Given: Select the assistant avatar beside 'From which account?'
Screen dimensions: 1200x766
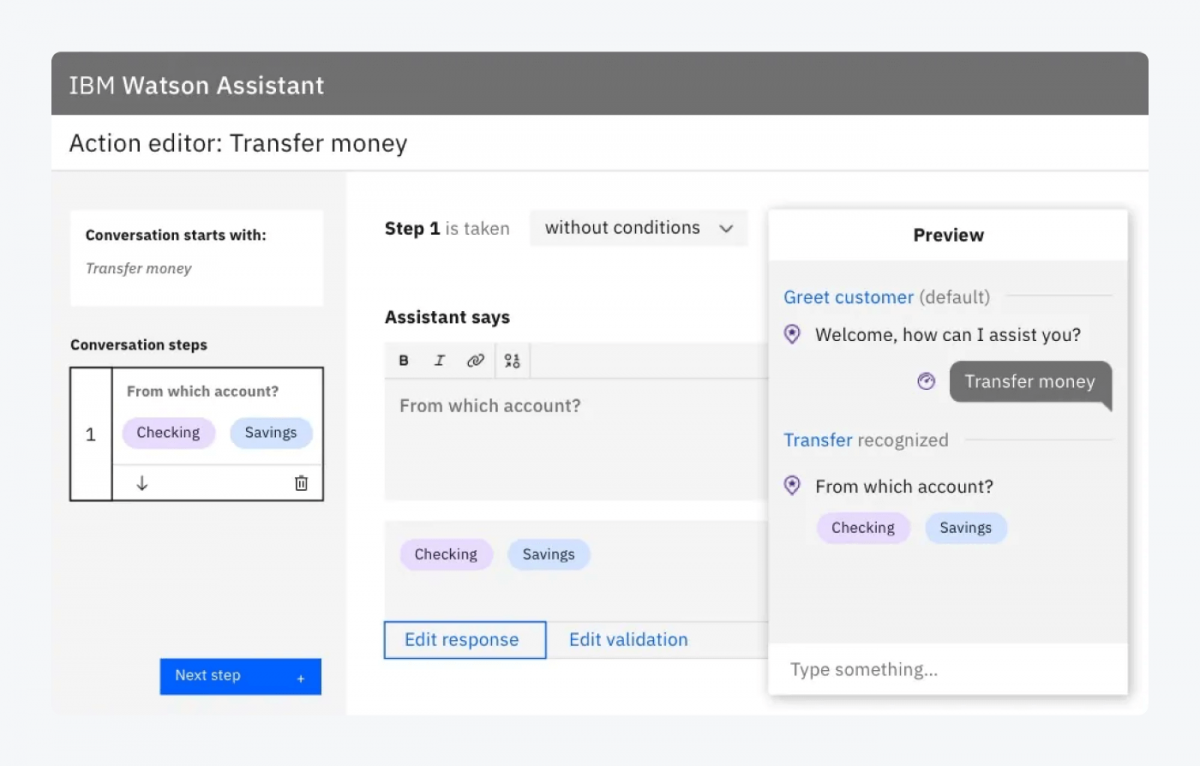Looking at the screenshot, I should pyautogui.click(x=792, y=486).
